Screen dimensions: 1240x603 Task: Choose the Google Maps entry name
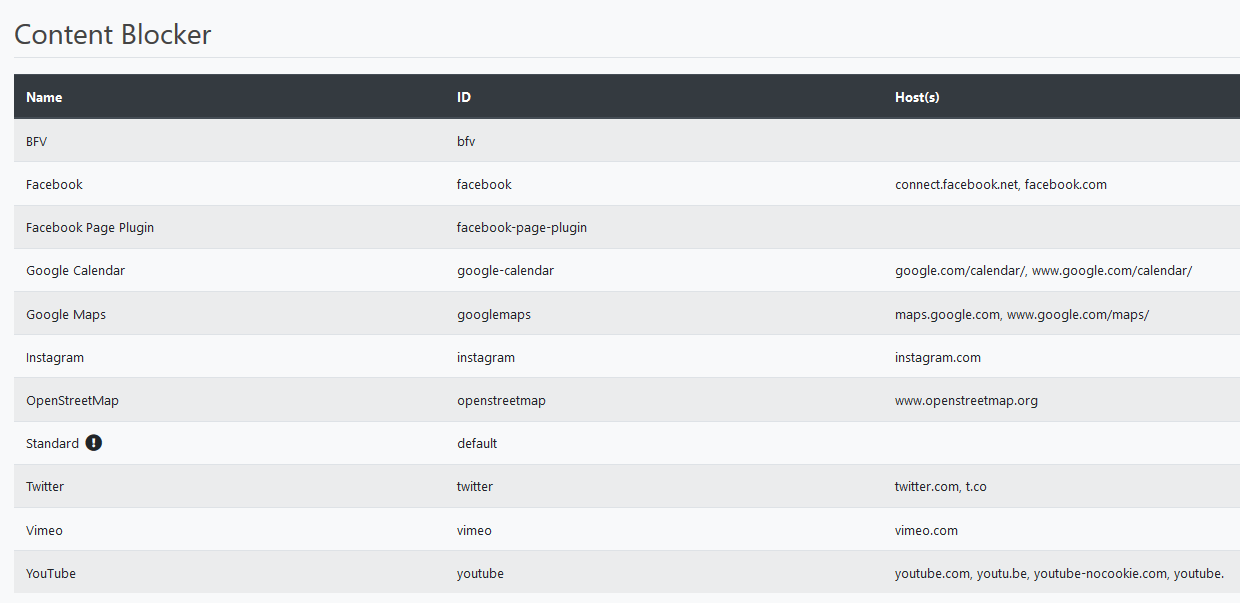coord(66,314)
